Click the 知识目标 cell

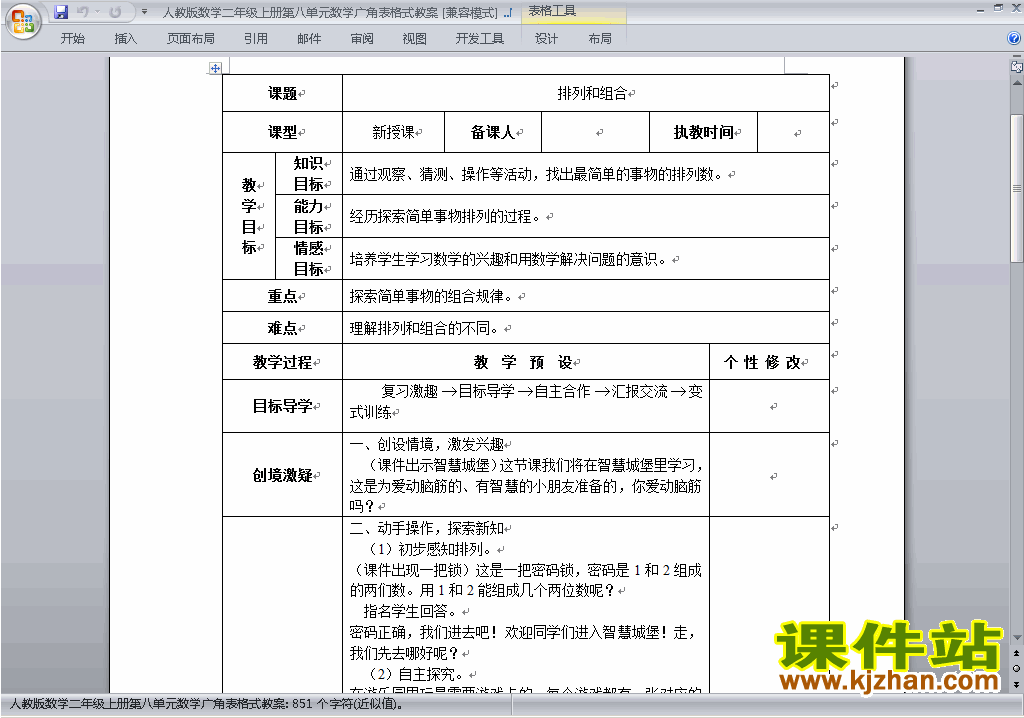click(309, 174)
